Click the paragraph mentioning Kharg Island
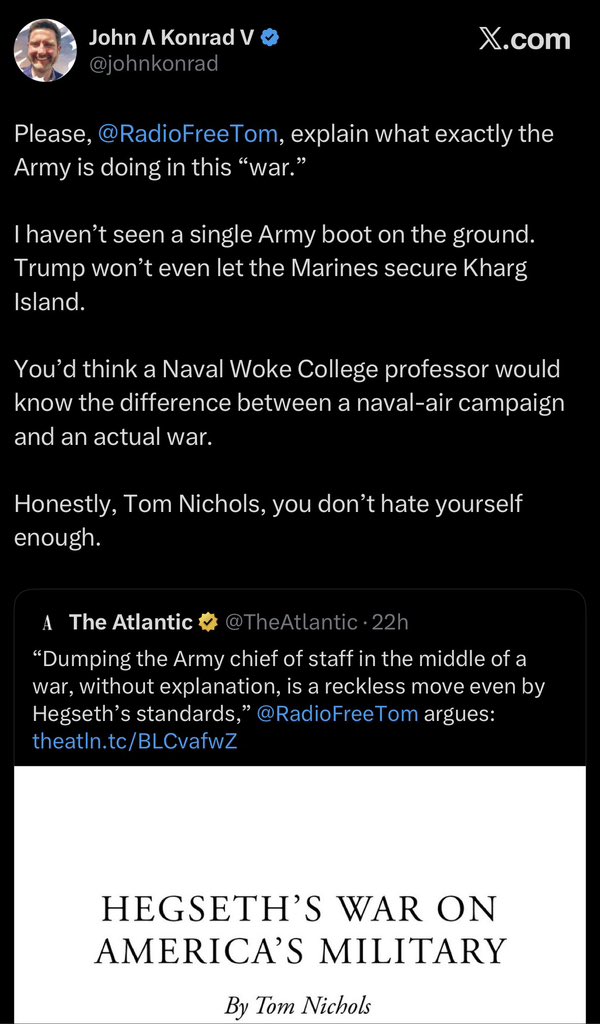This screenshot has width=600, height=1024. coord(275,270)
